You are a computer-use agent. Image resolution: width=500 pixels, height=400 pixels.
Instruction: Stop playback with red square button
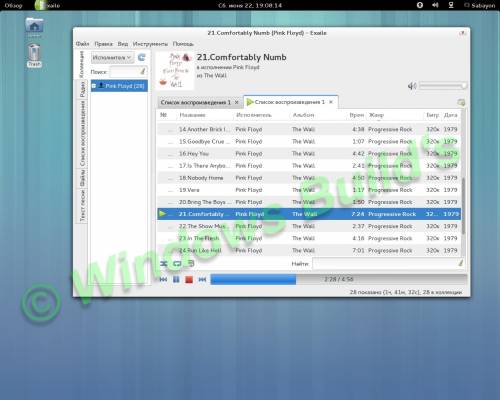(189, 279)
